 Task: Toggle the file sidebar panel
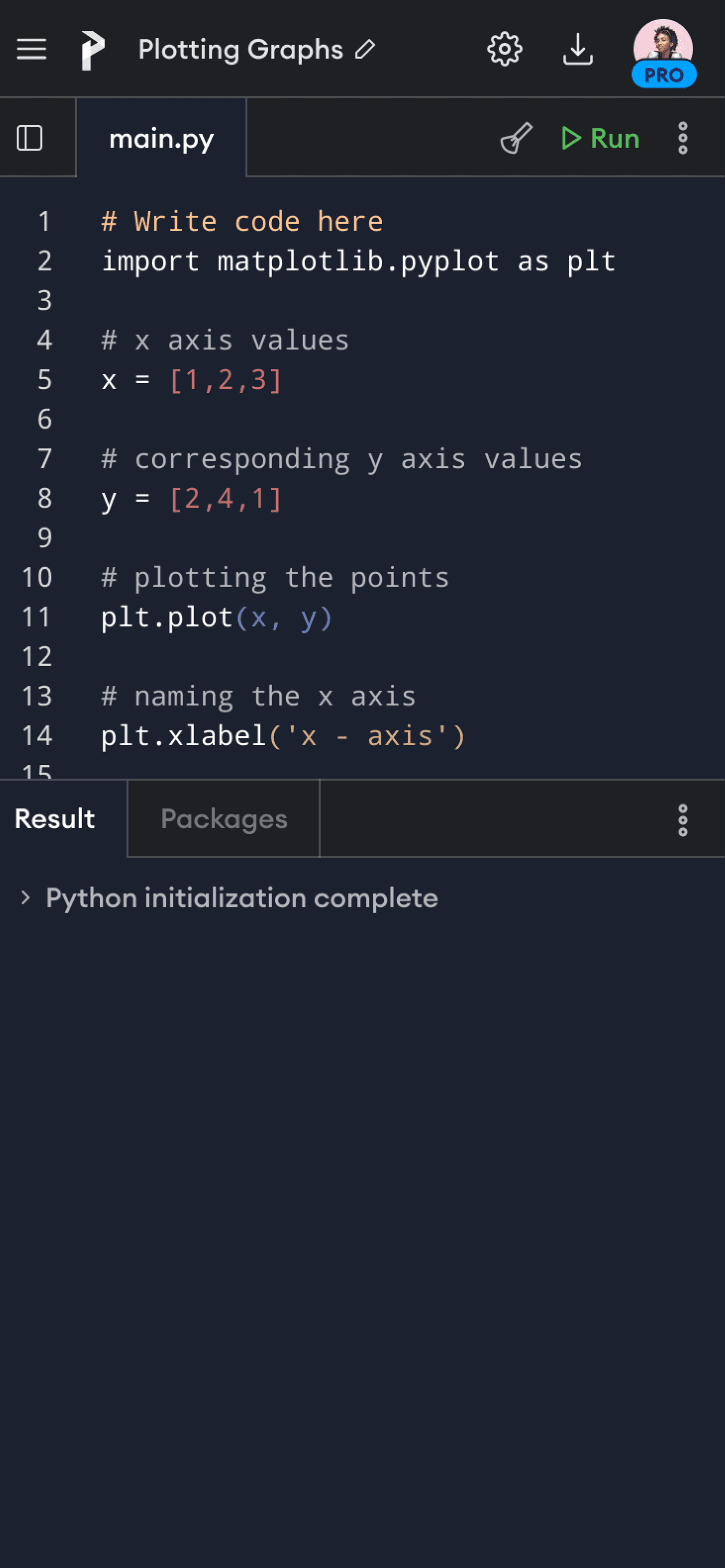pyautogui.click(x=29, y=138)
